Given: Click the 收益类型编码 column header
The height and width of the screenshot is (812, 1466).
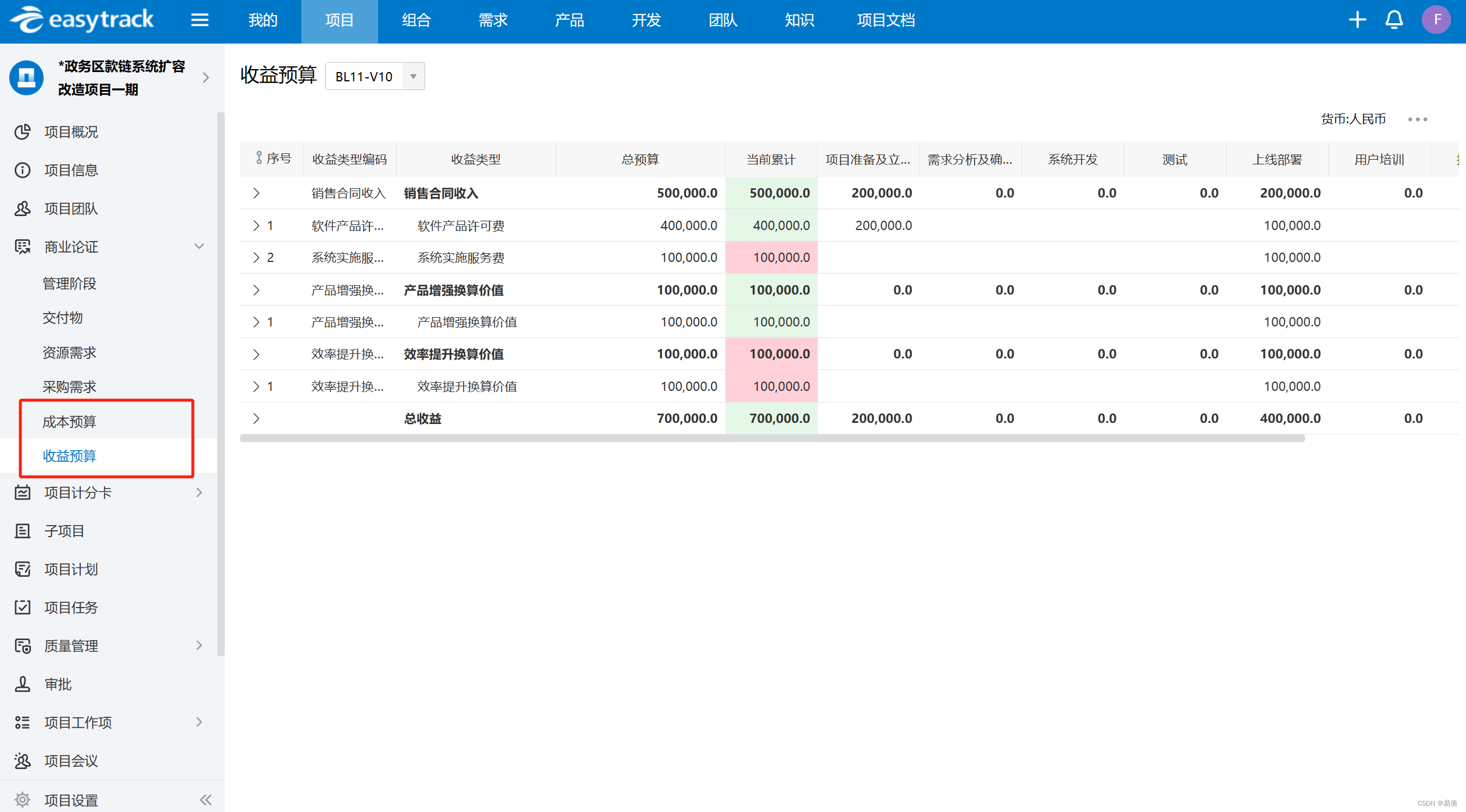Looking at the screenshot, I should tap(349, 159).
